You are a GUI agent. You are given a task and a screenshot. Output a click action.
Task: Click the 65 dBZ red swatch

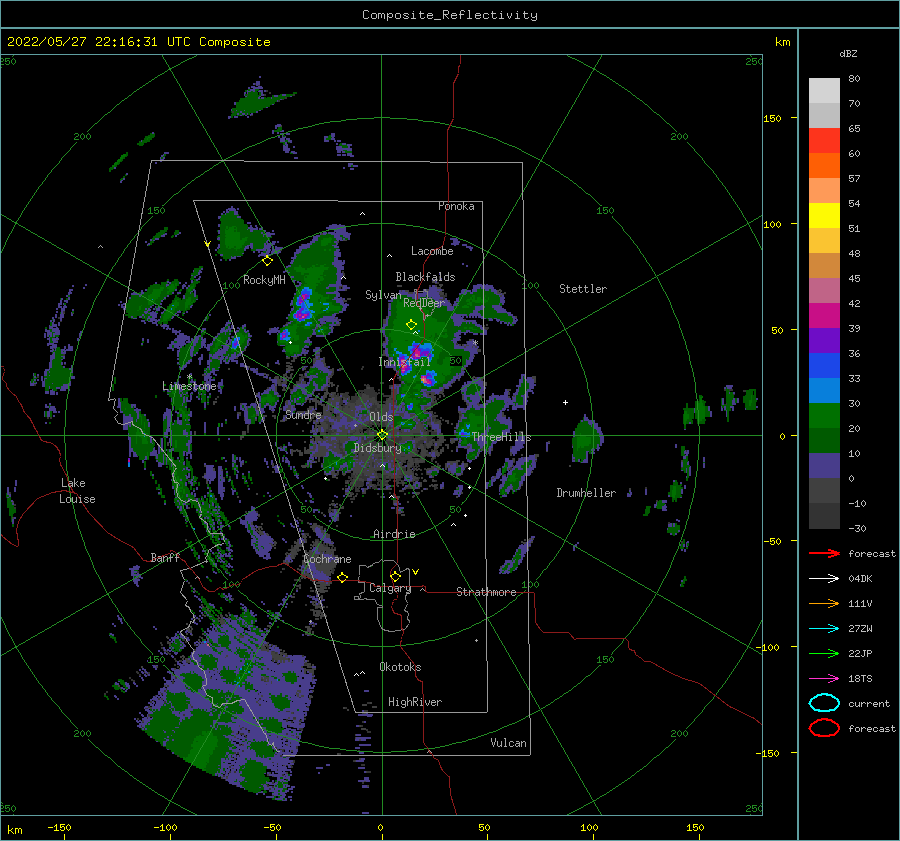click(824, 140)
